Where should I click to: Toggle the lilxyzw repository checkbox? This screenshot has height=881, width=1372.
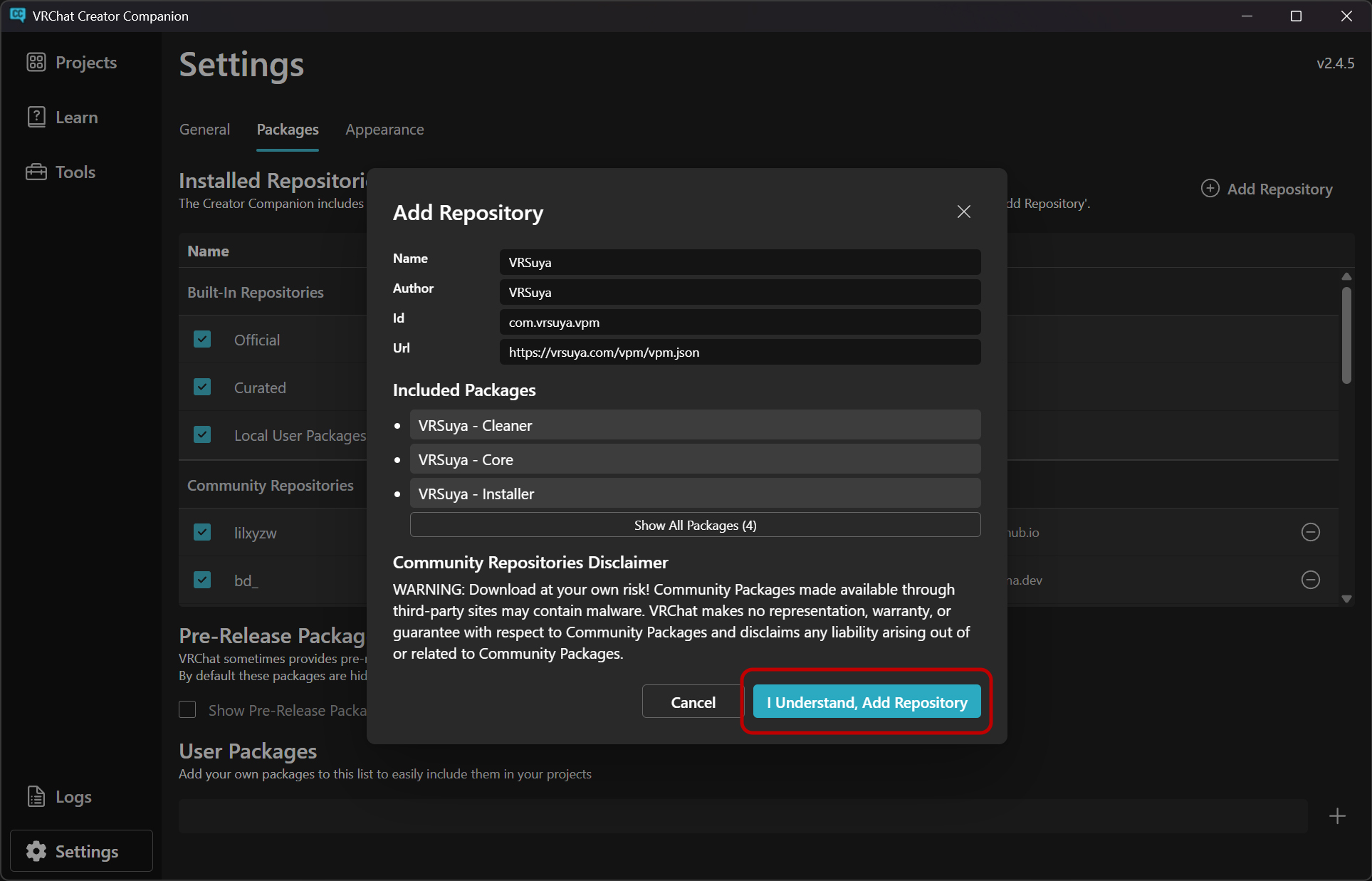click(x=202, y=532)
